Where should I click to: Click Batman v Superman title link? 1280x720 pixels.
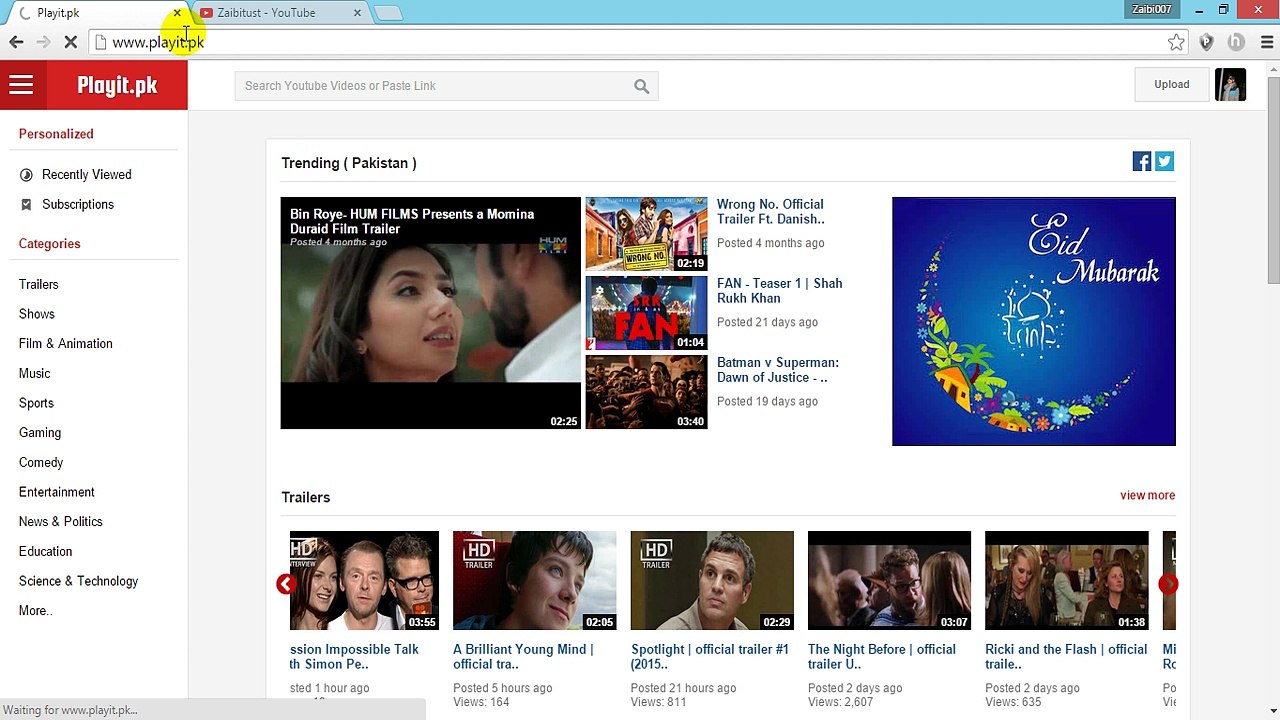(778, 370)
